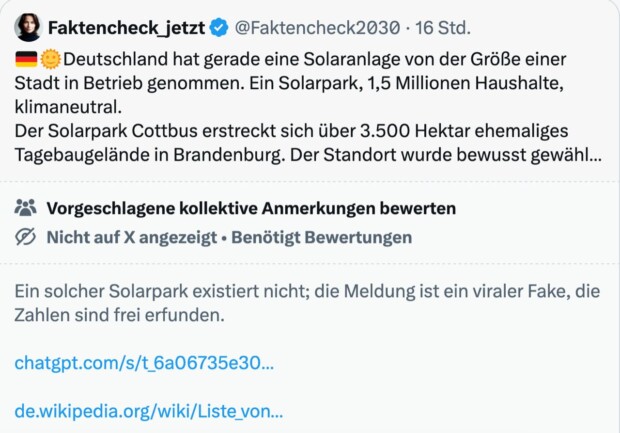Click the sun emoji in tweet
This screenshot has width=620, height=433.
click(51, 60)
